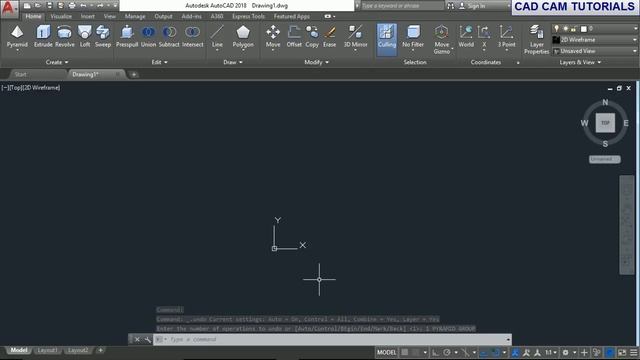
Task: Set UCS to World
Action: point(466,36)
